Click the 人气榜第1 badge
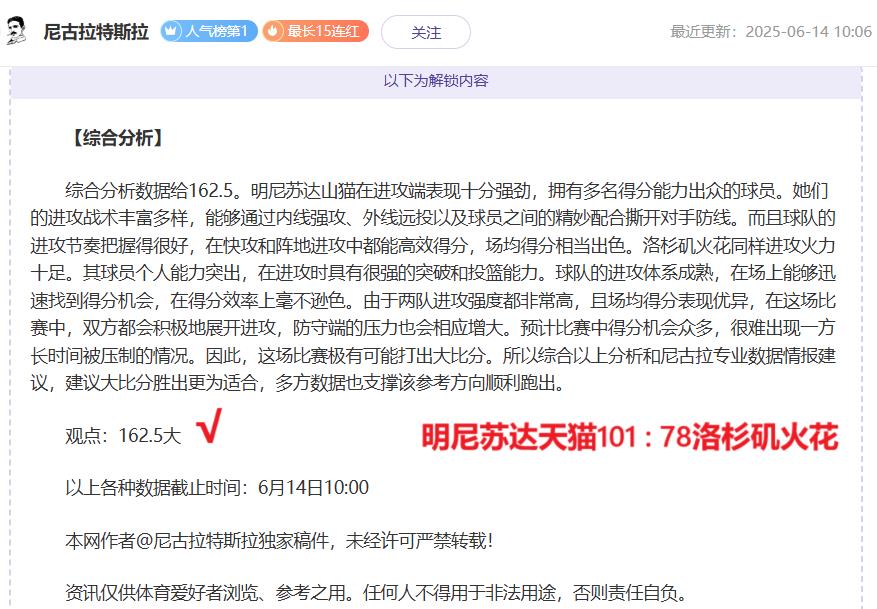Viewport: 877px width, 609px height. [x=209, y=31]
